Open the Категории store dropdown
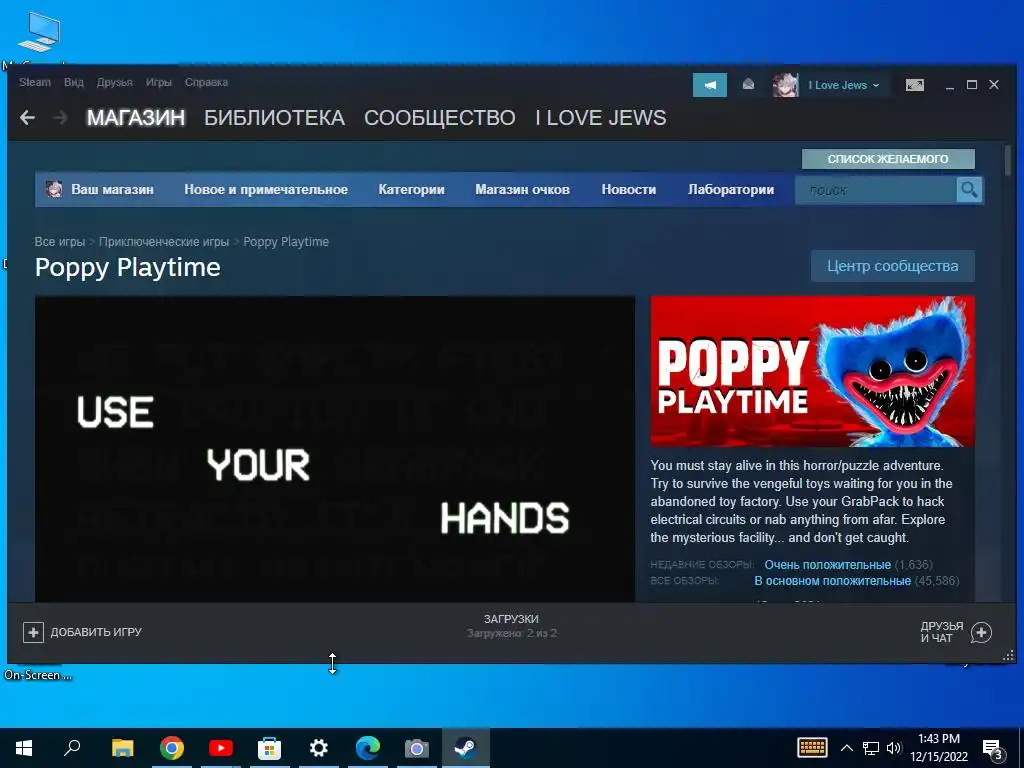1024x768 pixels. point(411,189)
